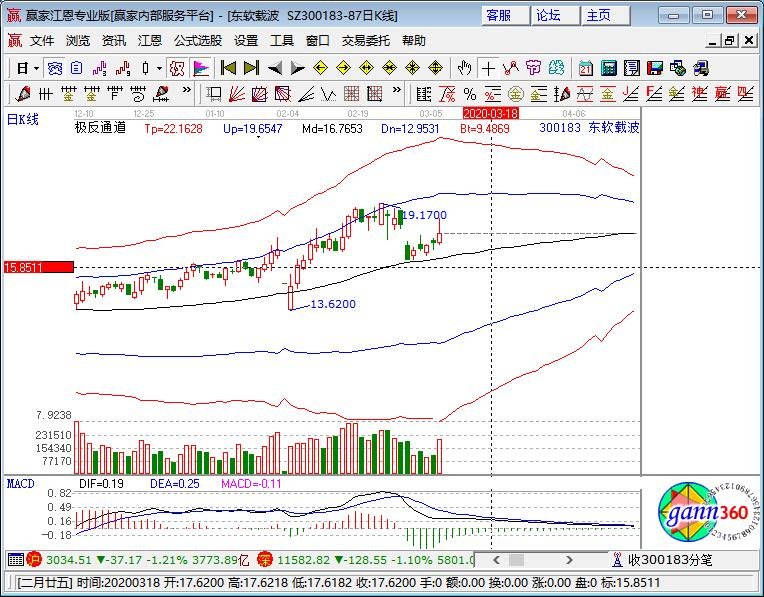
Task: Open the calendar 21 icon
Action: coord(586,68)
